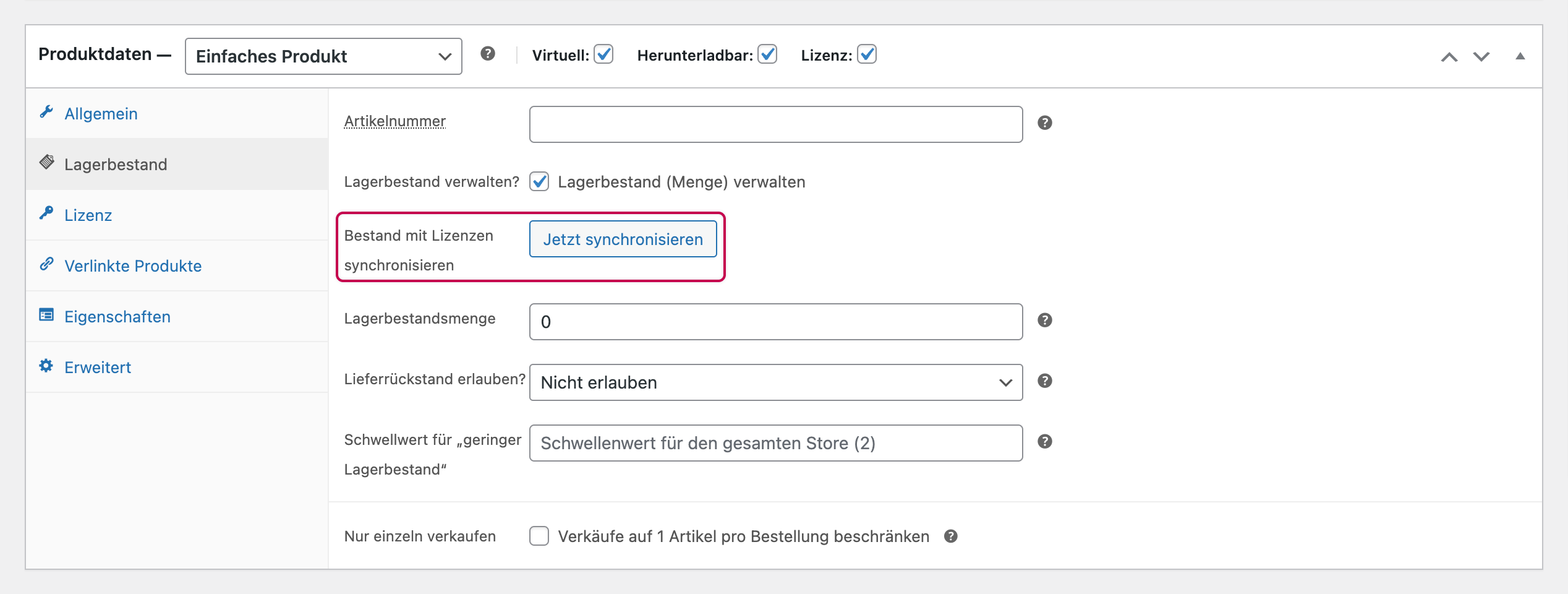The width and height of the screenshot is (1568, 594).
Task: Toggle the Lizenz checkbox in header
Action: click(867, 54)
